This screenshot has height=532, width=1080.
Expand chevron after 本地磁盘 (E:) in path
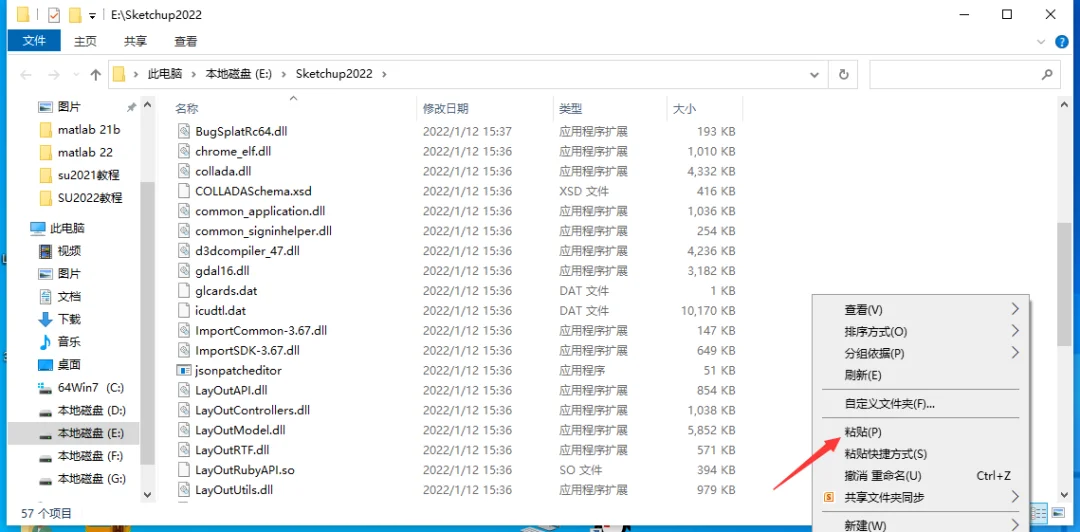coord(284,74)
